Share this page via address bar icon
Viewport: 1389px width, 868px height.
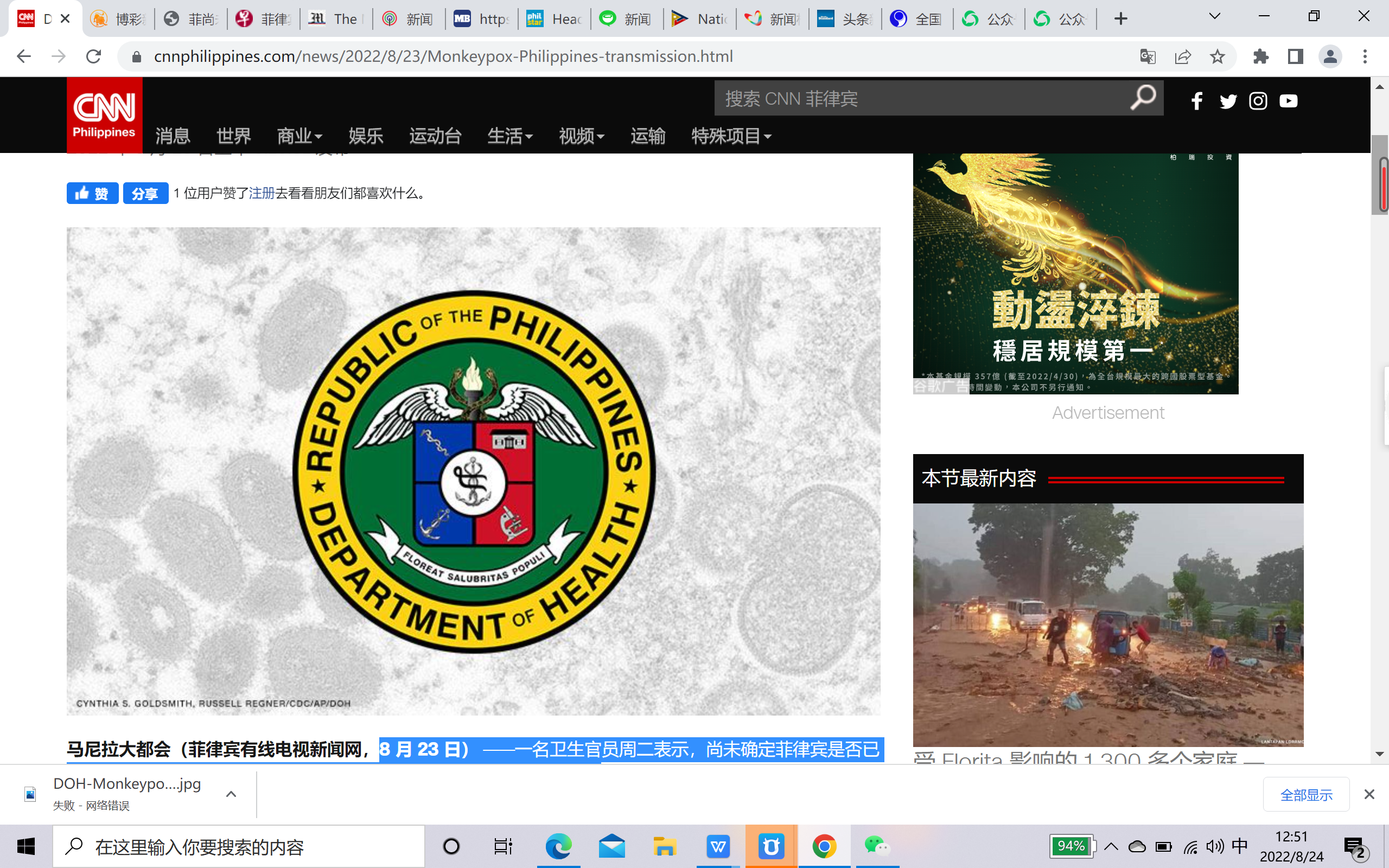1182,56
